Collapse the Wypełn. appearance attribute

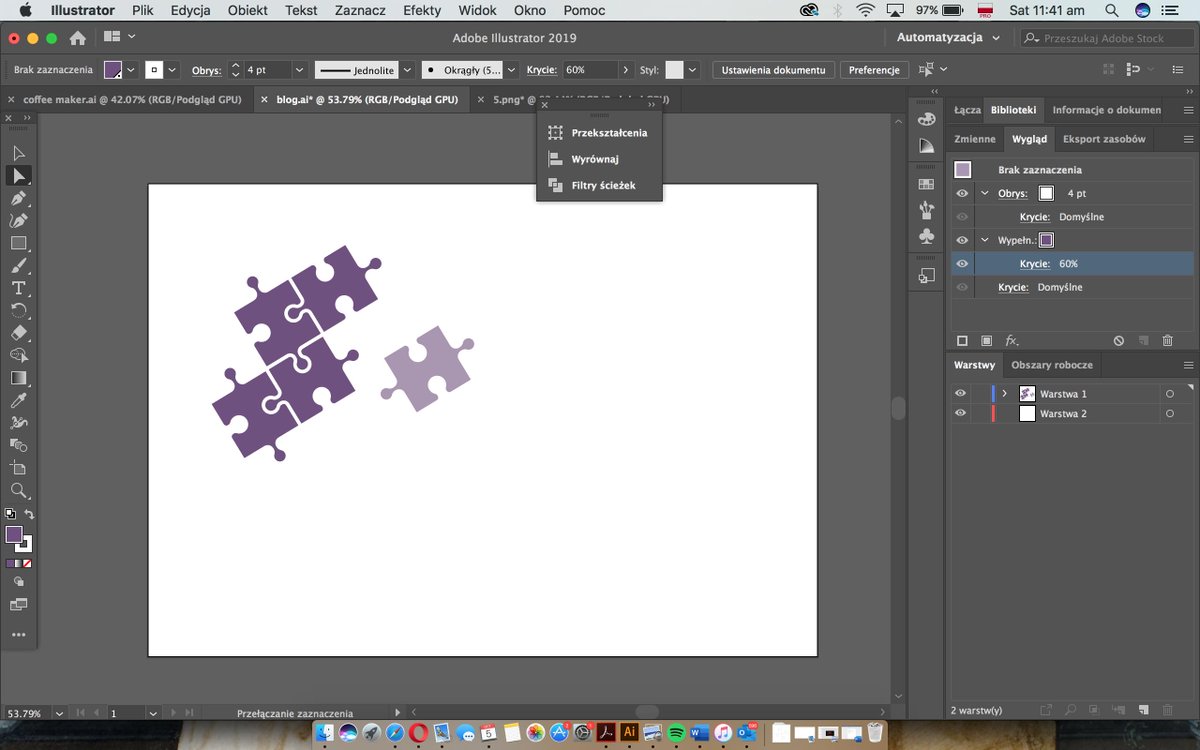(x=985, y=240)
